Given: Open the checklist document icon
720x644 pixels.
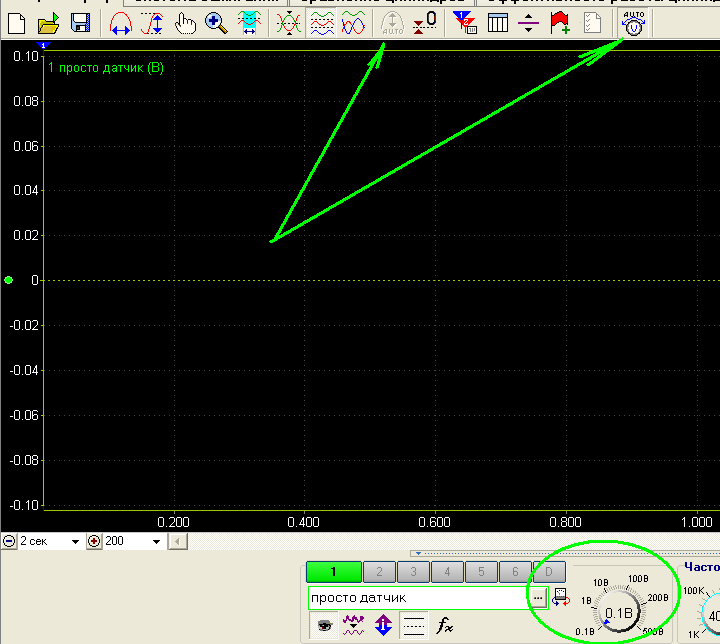Looking at the screenshot, I should (x=592, y=23).
